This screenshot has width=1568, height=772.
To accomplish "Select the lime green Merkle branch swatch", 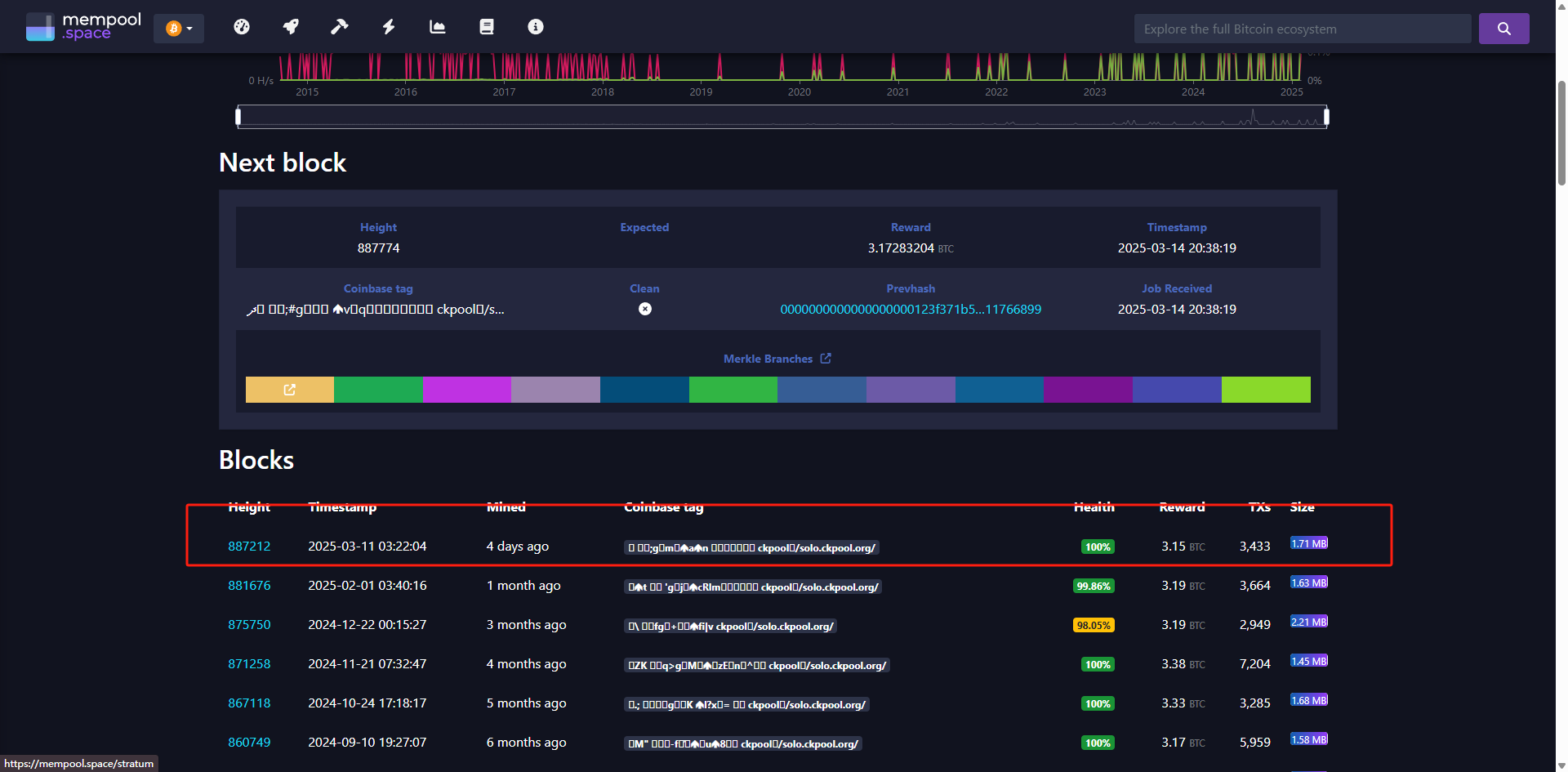I will (1265, 390).
